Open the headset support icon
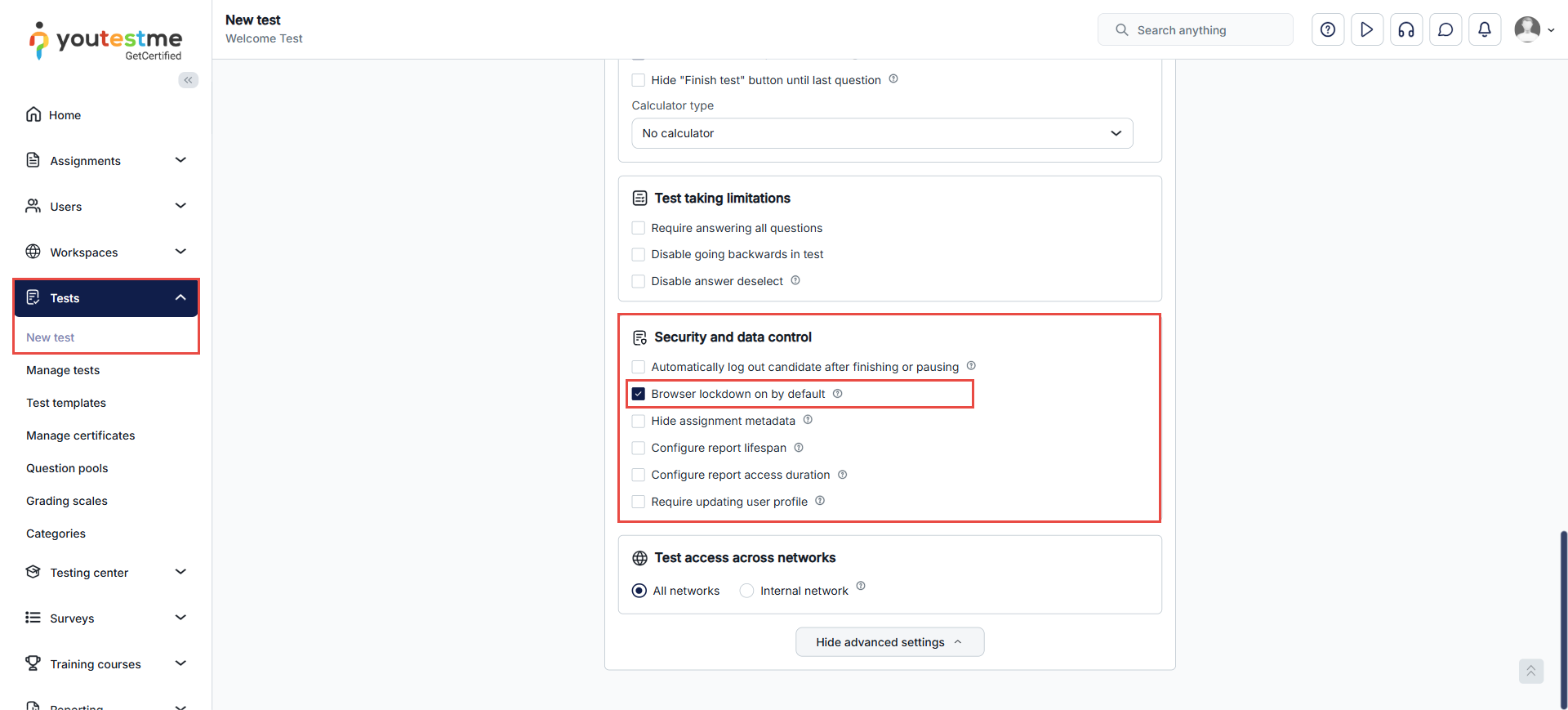The image size is (1568, 710). pyautogui.click(x=1406, y=30)
